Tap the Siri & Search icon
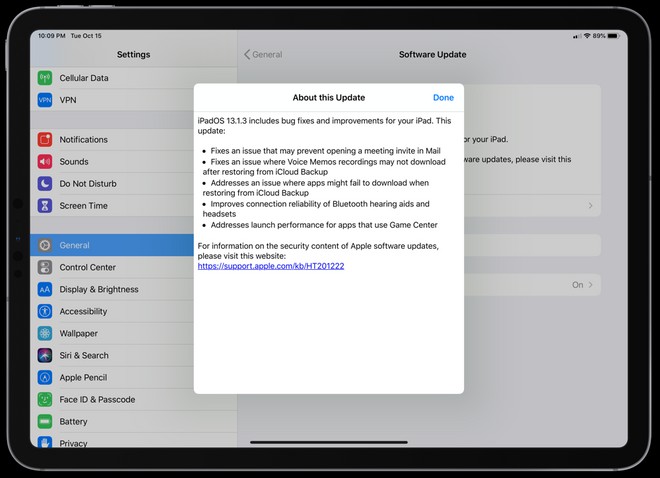This screenshot has height=478, width=660. tap(45, 356)
